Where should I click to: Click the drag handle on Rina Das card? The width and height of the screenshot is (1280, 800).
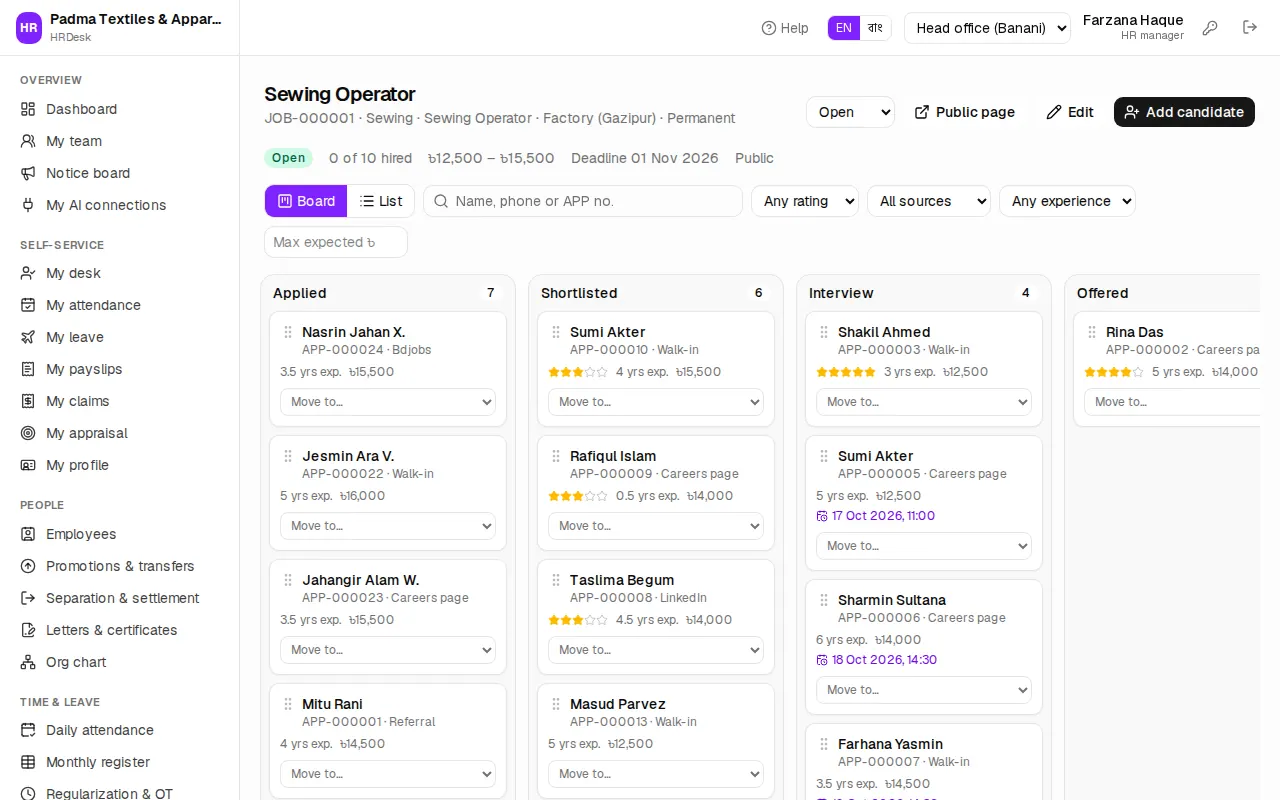tap(1092, 332)
